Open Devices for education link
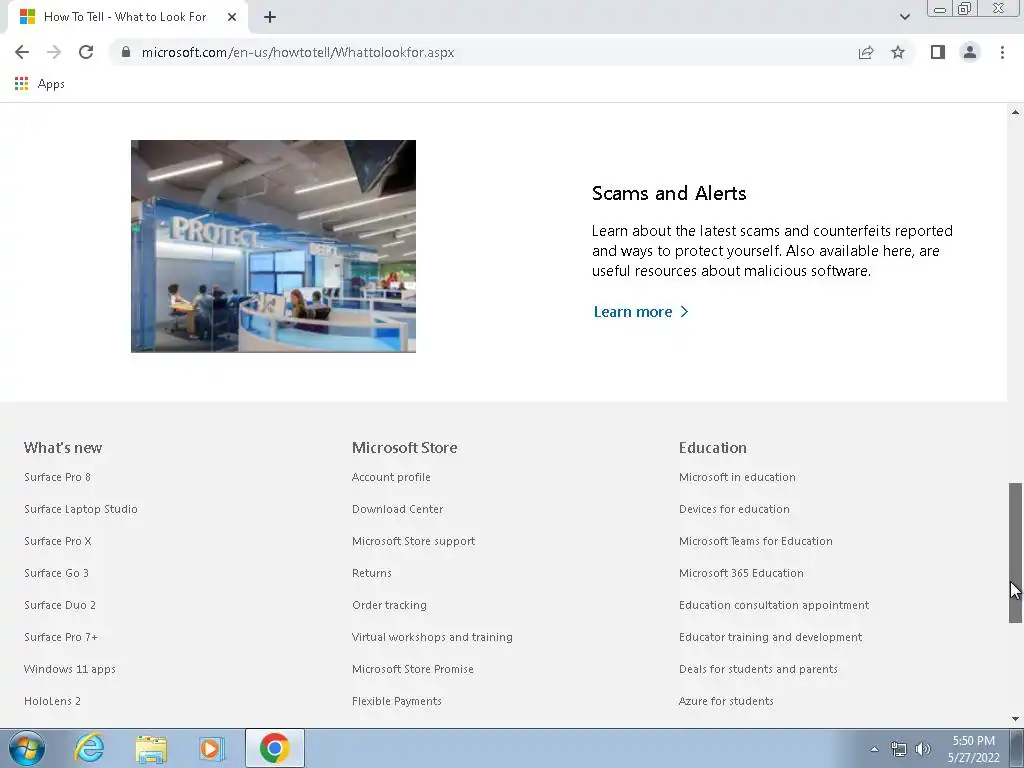This screenshot has width=1024, height=768. (x=735, y=509)
